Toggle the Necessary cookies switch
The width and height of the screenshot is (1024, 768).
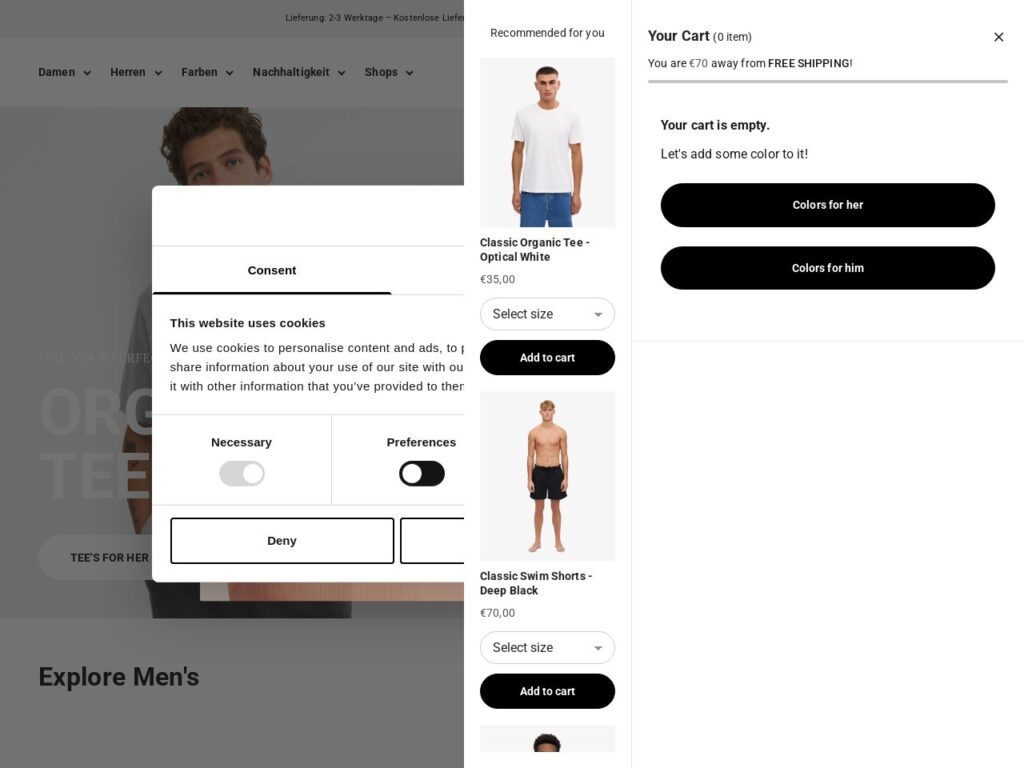242,473
